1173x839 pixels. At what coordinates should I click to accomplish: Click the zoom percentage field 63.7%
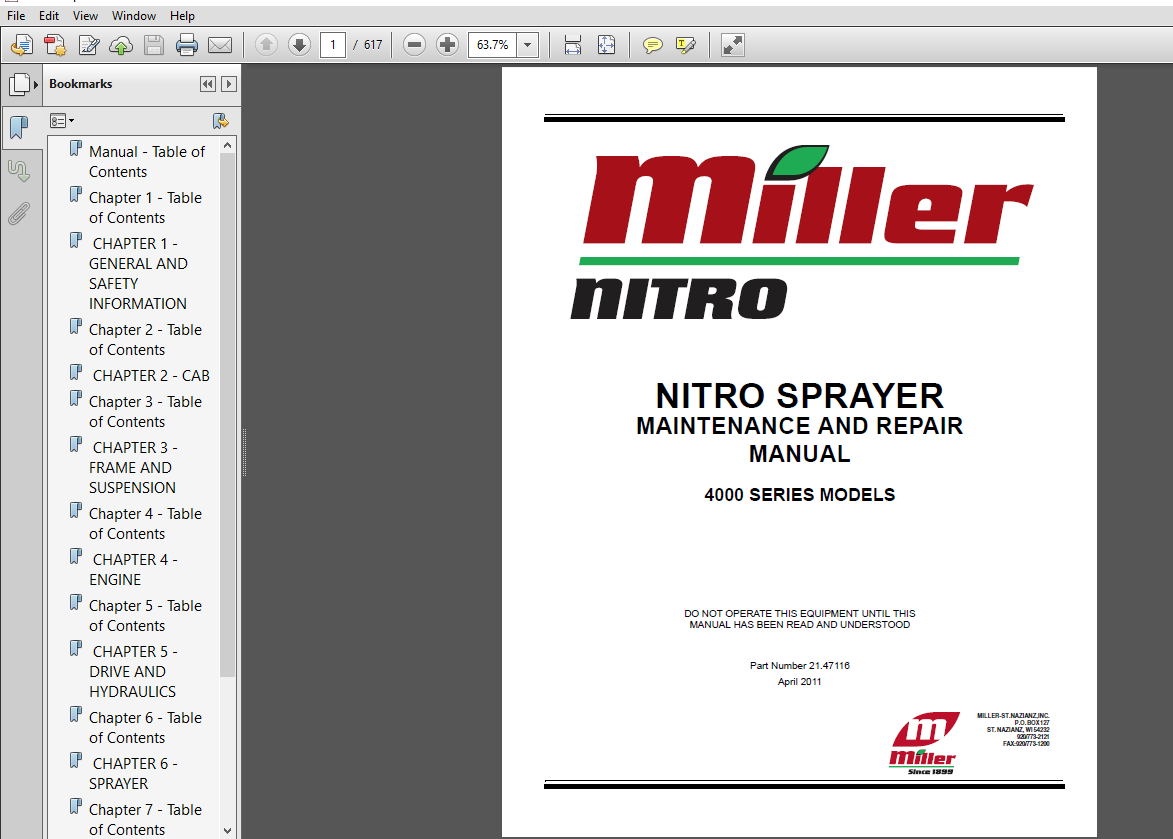tap(493, 45)
